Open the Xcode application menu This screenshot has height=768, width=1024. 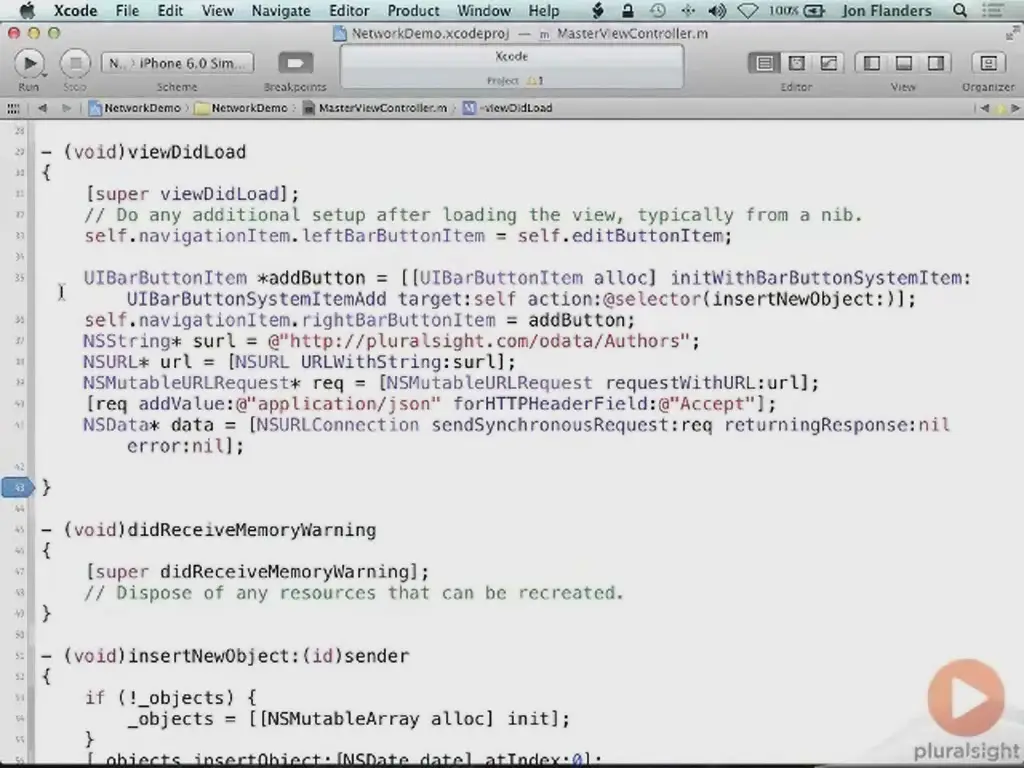[75, 10]
